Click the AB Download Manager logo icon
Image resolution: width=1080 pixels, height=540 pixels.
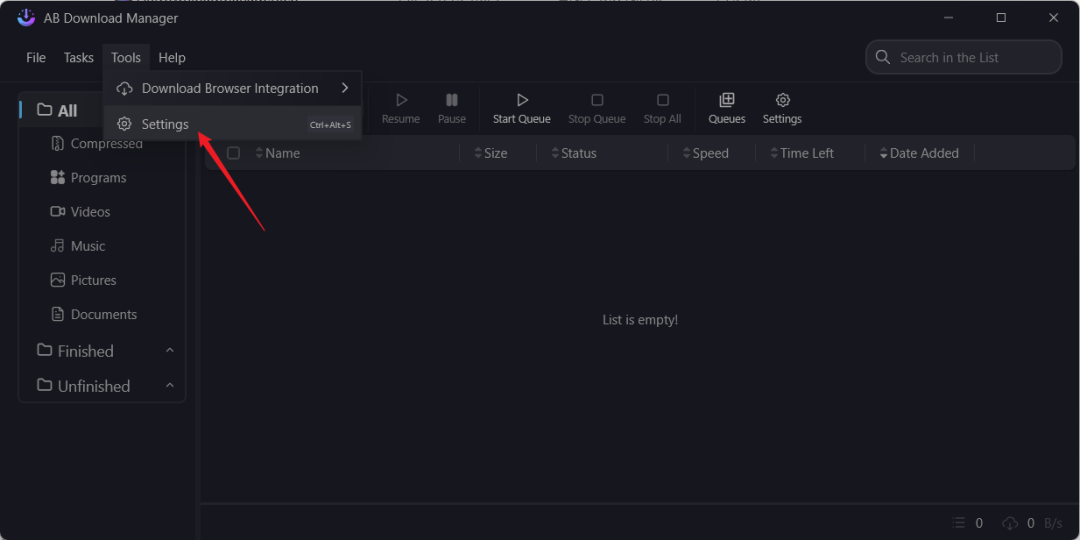pyautogui.click(x=26, y=18)
